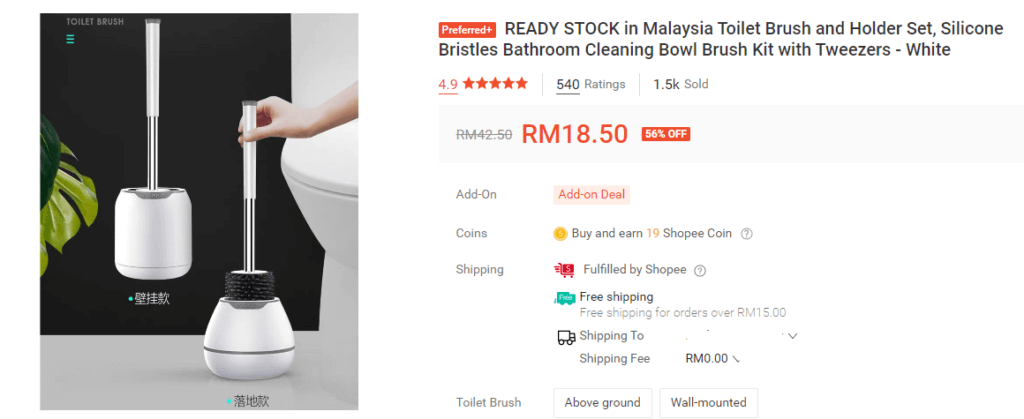Select the Above ground toilet brush option
Screen dimensions: 1024x419
tap(603, 403)
